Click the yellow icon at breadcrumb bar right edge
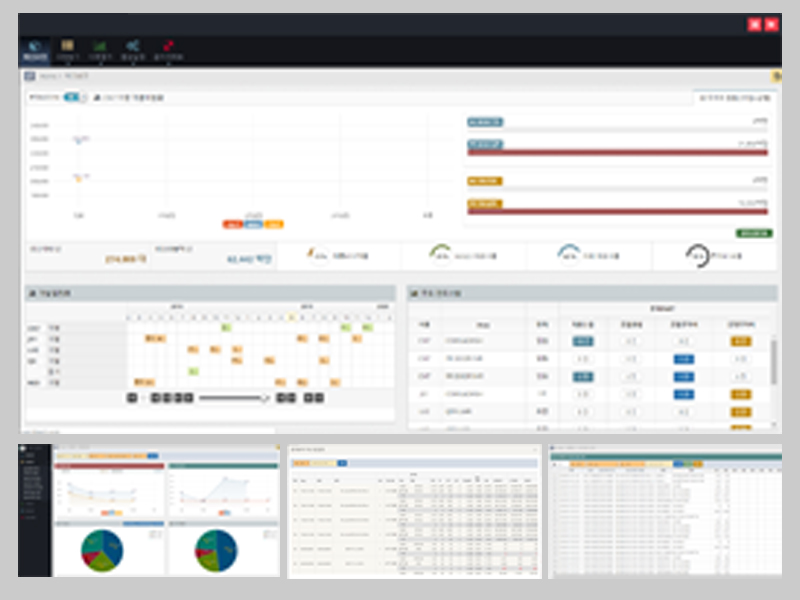The width and height of the screenshot is (800, 600). [776, 76]
